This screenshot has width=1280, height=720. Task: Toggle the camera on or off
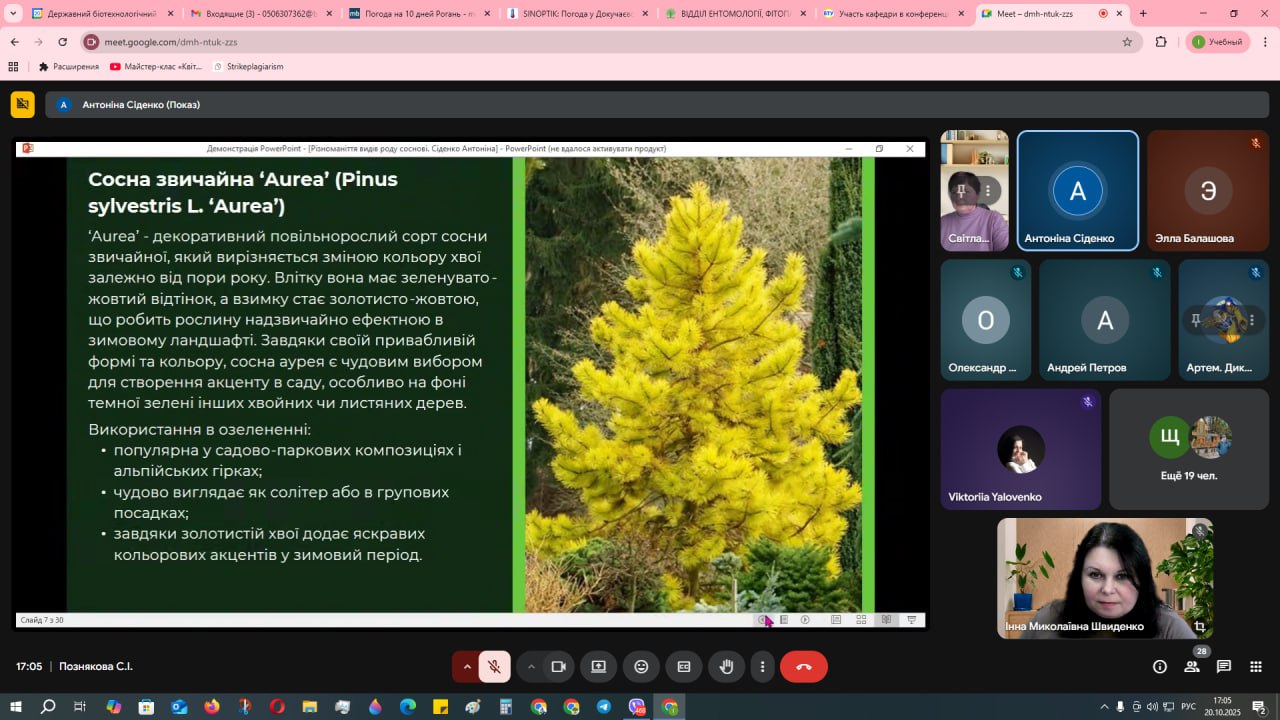click(x=559, y=667)
